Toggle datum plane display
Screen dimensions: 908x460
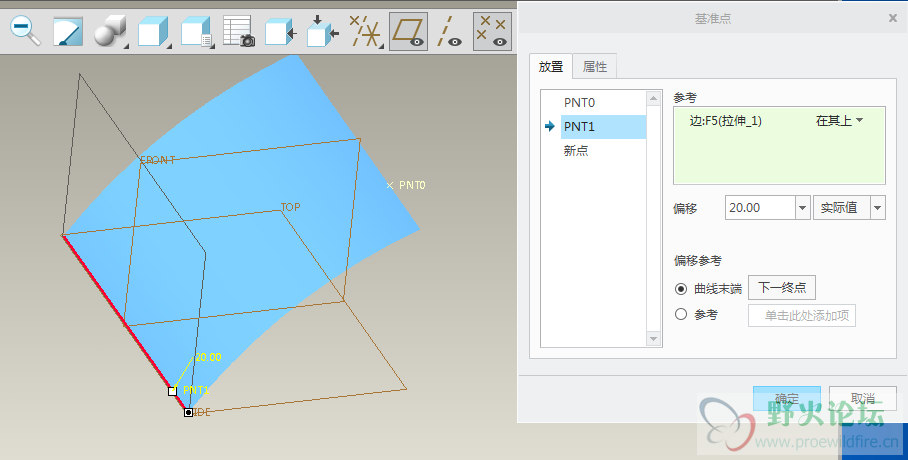[x=408, y=31]
